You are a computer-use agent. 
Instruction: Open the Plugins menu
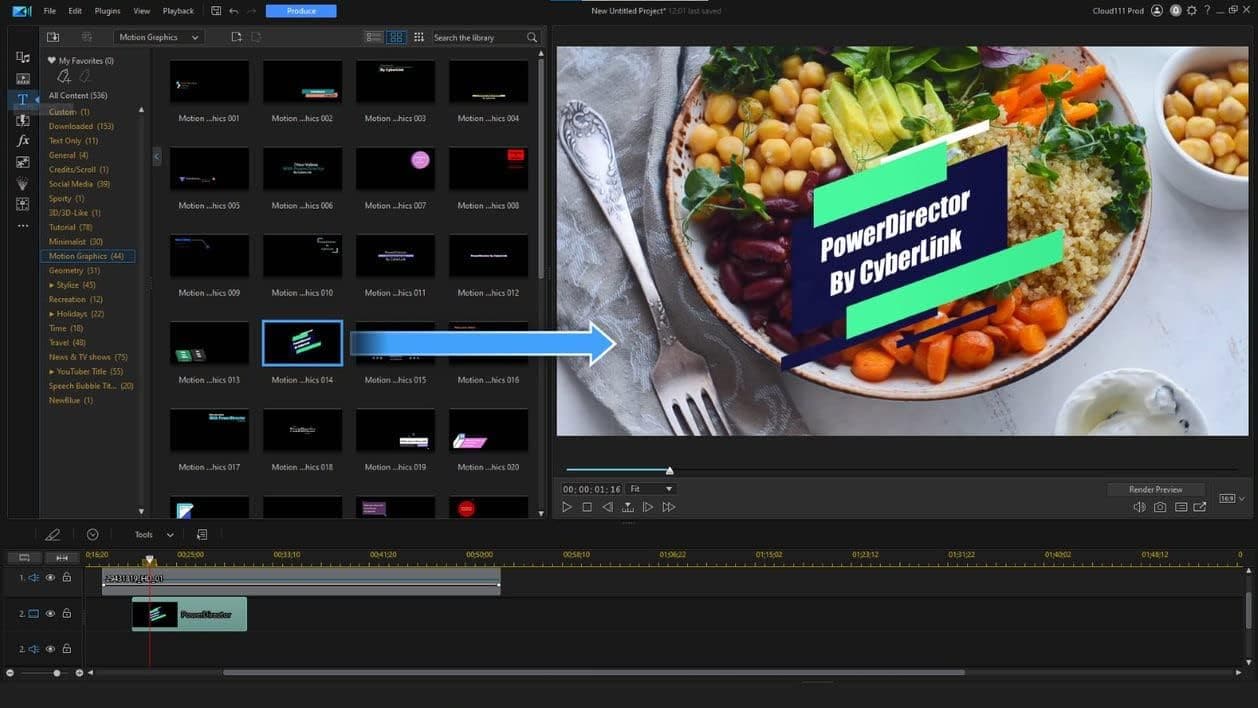tap(107, 11)
